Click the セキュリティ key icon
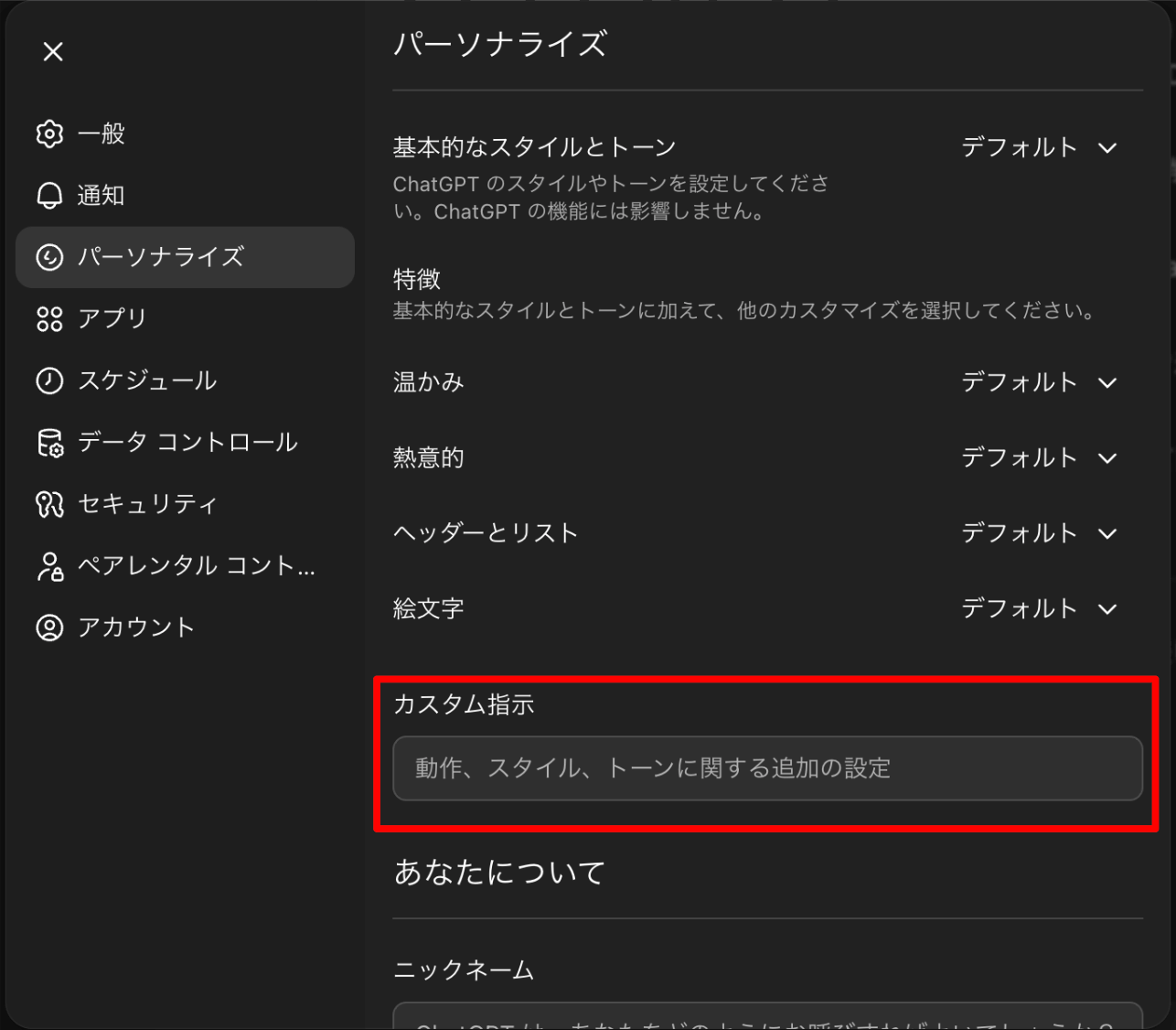 (x=49, y=504)
